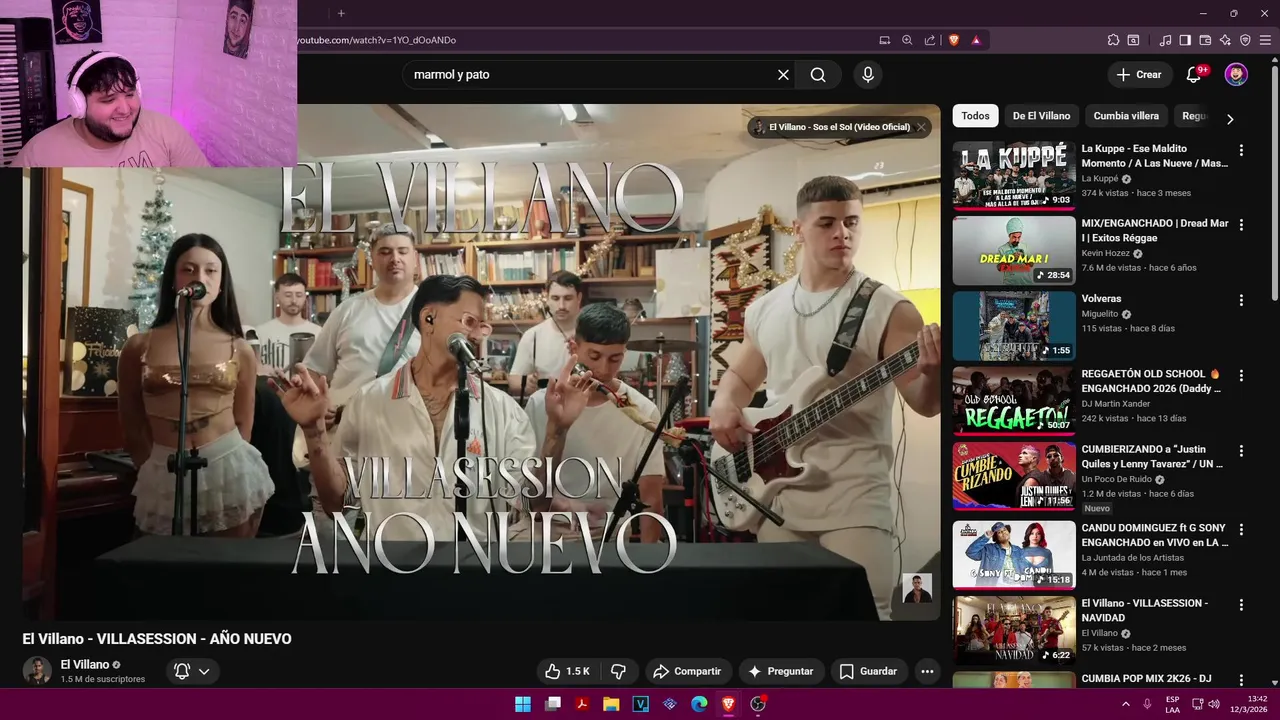Clear the search box with the X icon
Viewport: 1280px width, 720px height.
click(x=783, y=75)
